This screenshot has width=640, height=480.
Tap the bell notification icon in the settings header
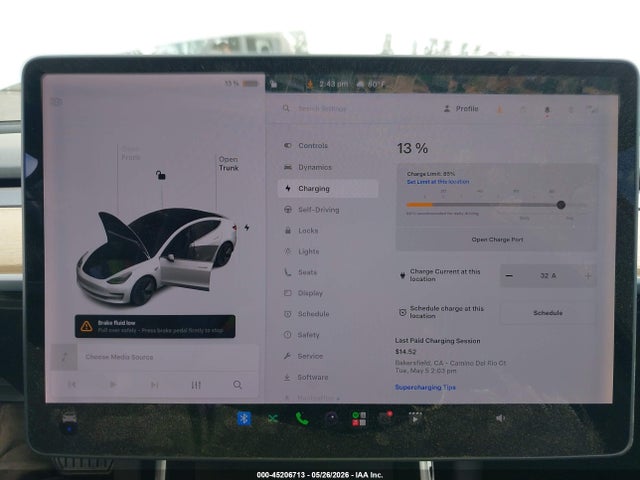coord(547,109)
